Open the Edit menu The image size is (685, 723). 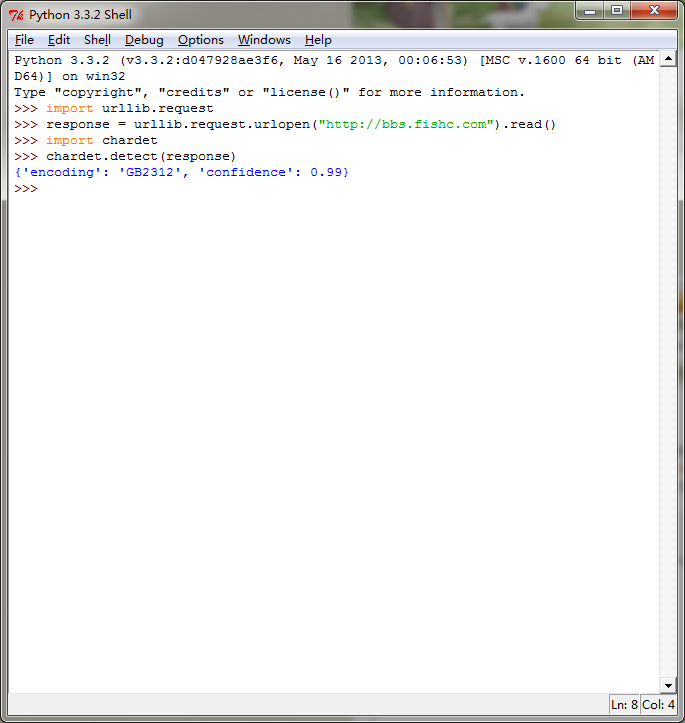click(x=59, y=40)
